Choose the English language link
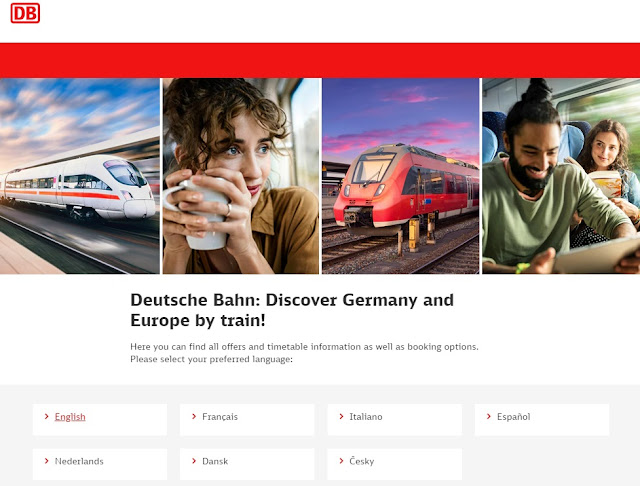The width and height of the screenshot is (640, 486). coord(70,417)
